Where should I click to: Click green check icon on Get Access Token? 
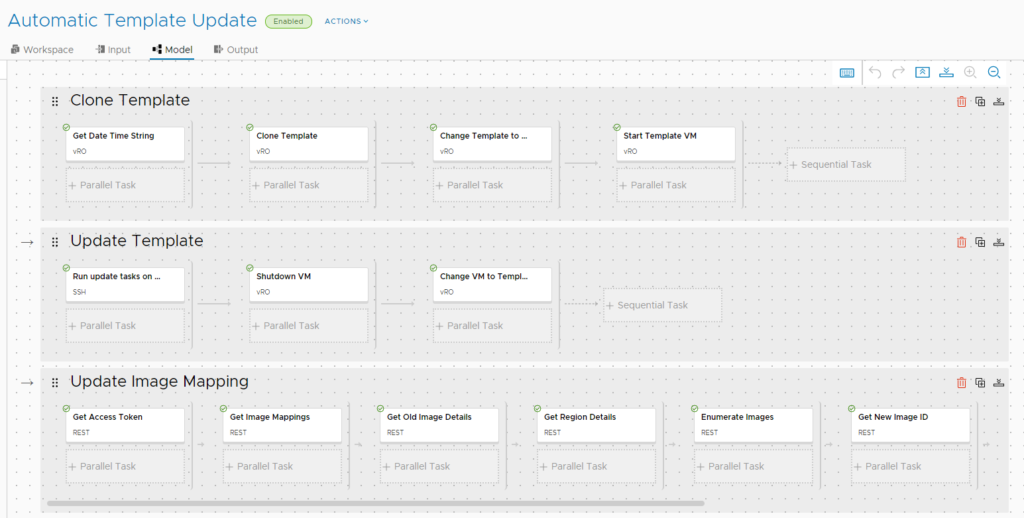coord(66,408)
